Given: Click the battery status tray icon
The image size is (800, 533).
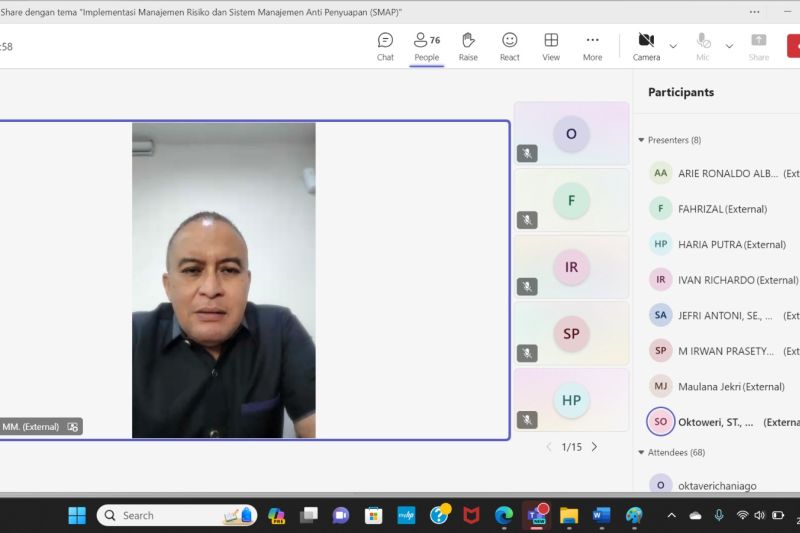Looking at the screenshot, I should tap(778, 515).
